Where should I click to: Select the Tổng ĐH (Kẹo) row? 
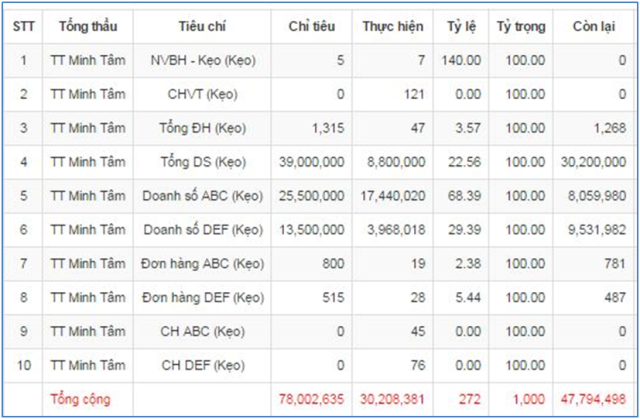pos(320,128)
